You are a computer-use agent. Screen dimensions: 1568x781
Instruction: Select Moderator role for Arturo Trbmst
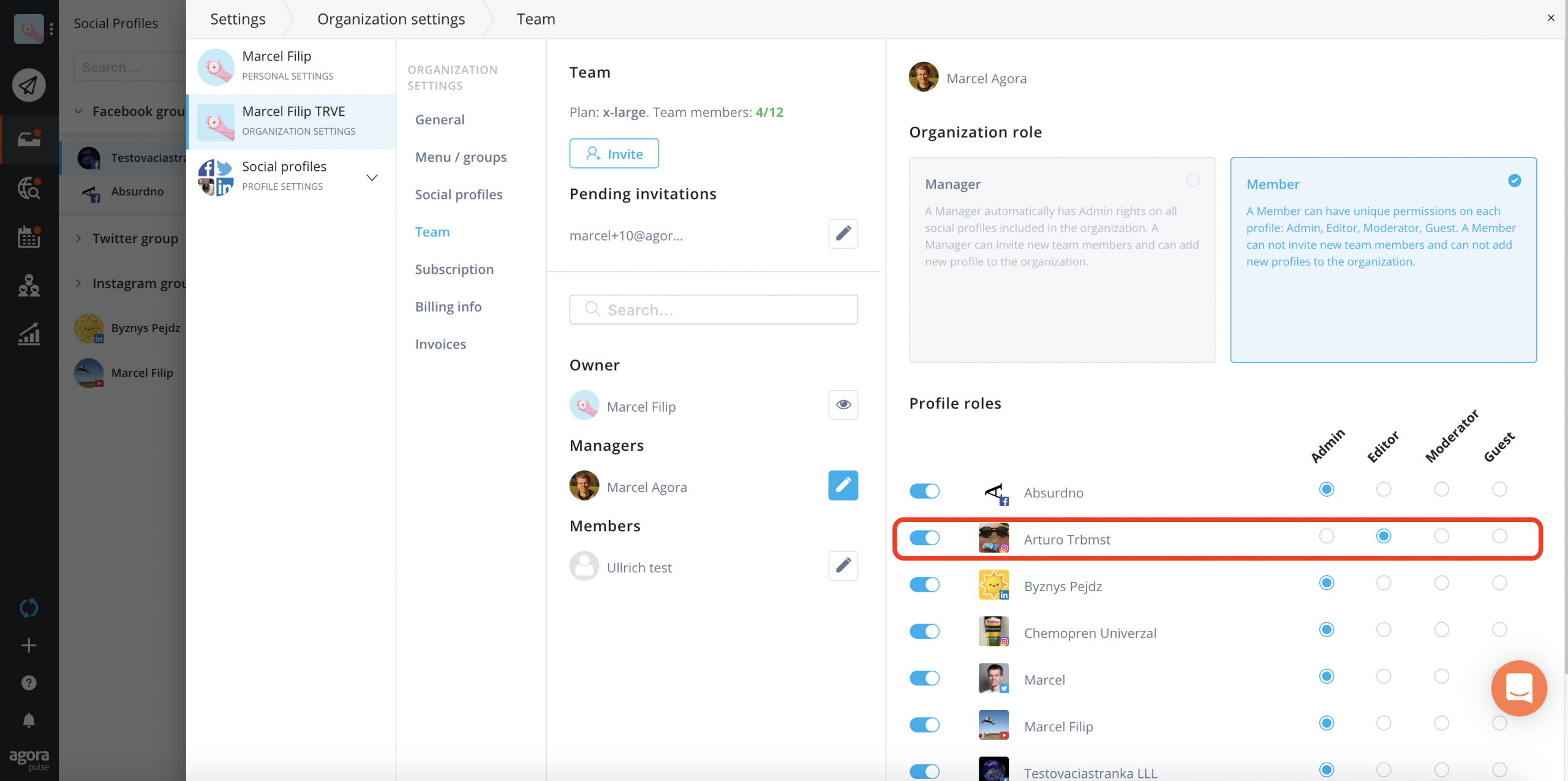coord(1441,536)
